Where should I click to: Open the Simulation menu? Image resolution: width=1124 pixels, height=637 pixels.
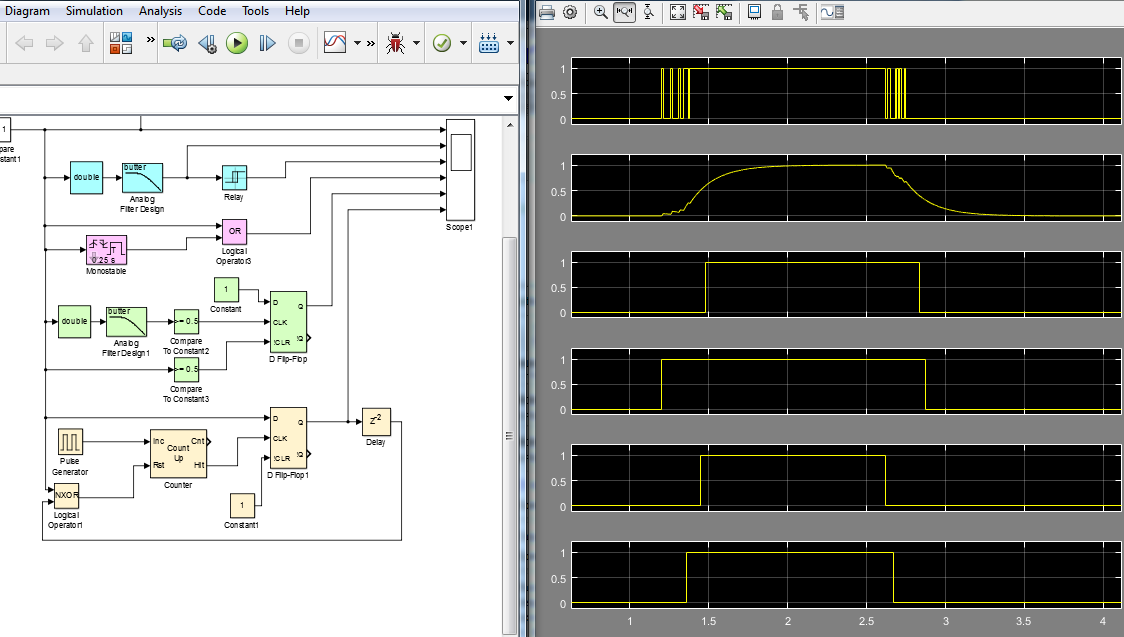click(x=94, y=11)
